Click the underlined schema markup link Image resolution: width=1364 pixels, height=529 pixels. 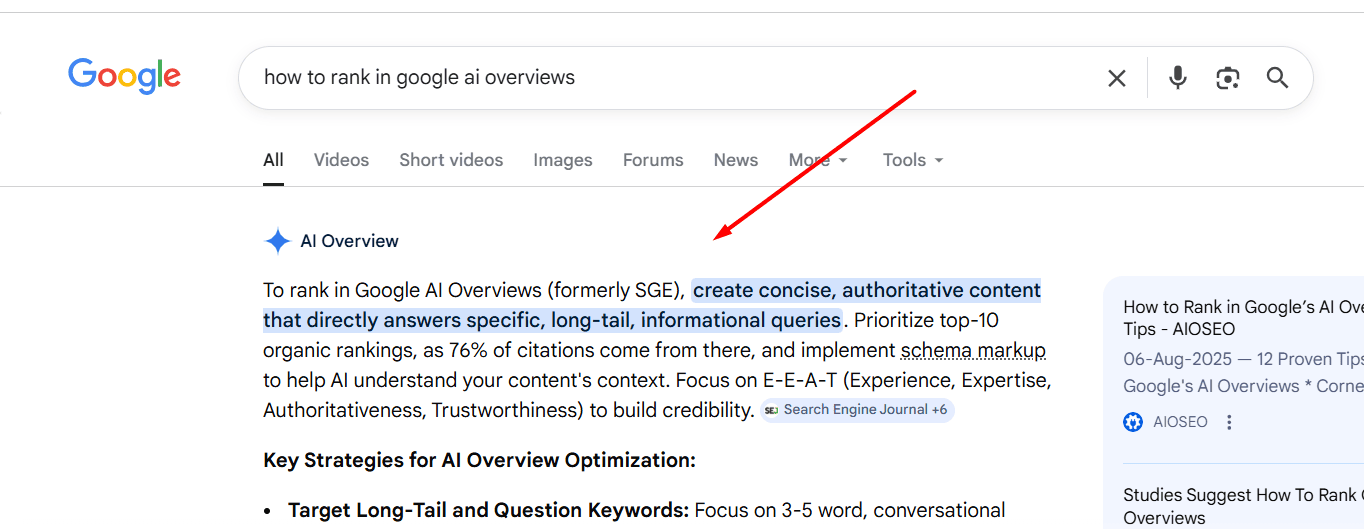pyautogui.click(x=973, y=350)
